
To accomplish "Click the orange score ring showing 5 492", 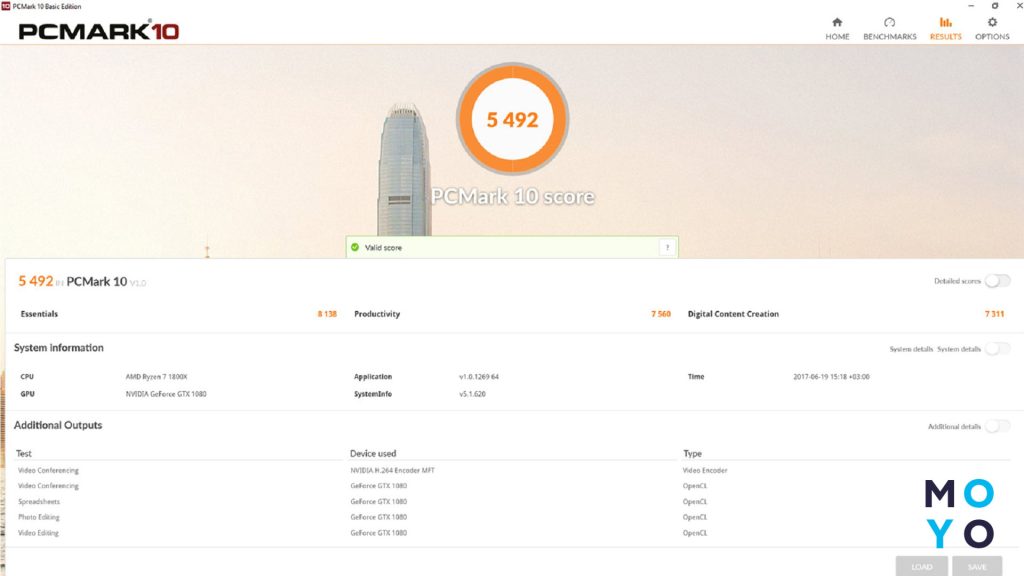I will [x=512, y=119].
